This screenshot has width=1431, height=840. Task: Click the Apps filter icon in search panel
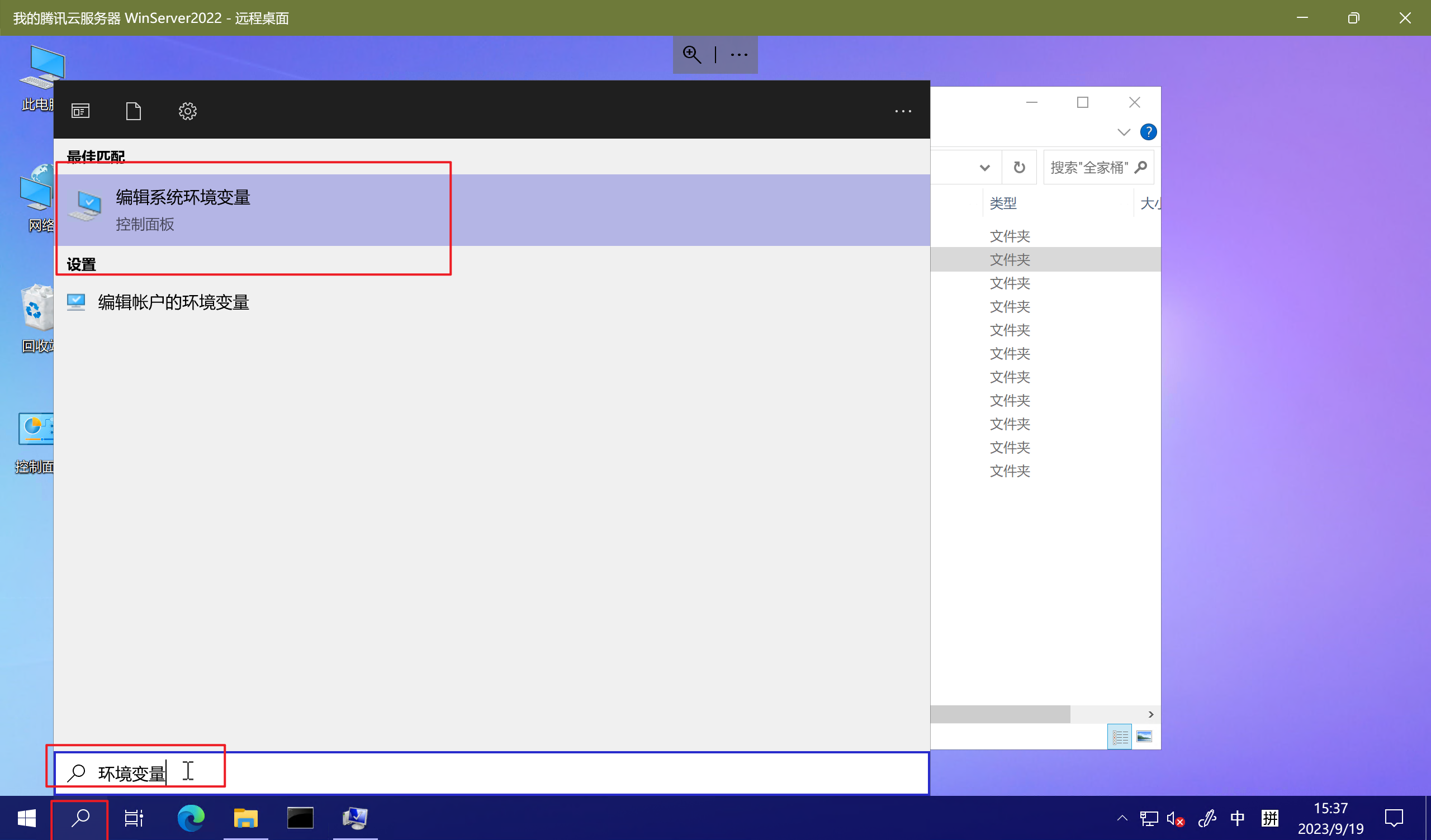pyautogui.click(x=80, y=111)
